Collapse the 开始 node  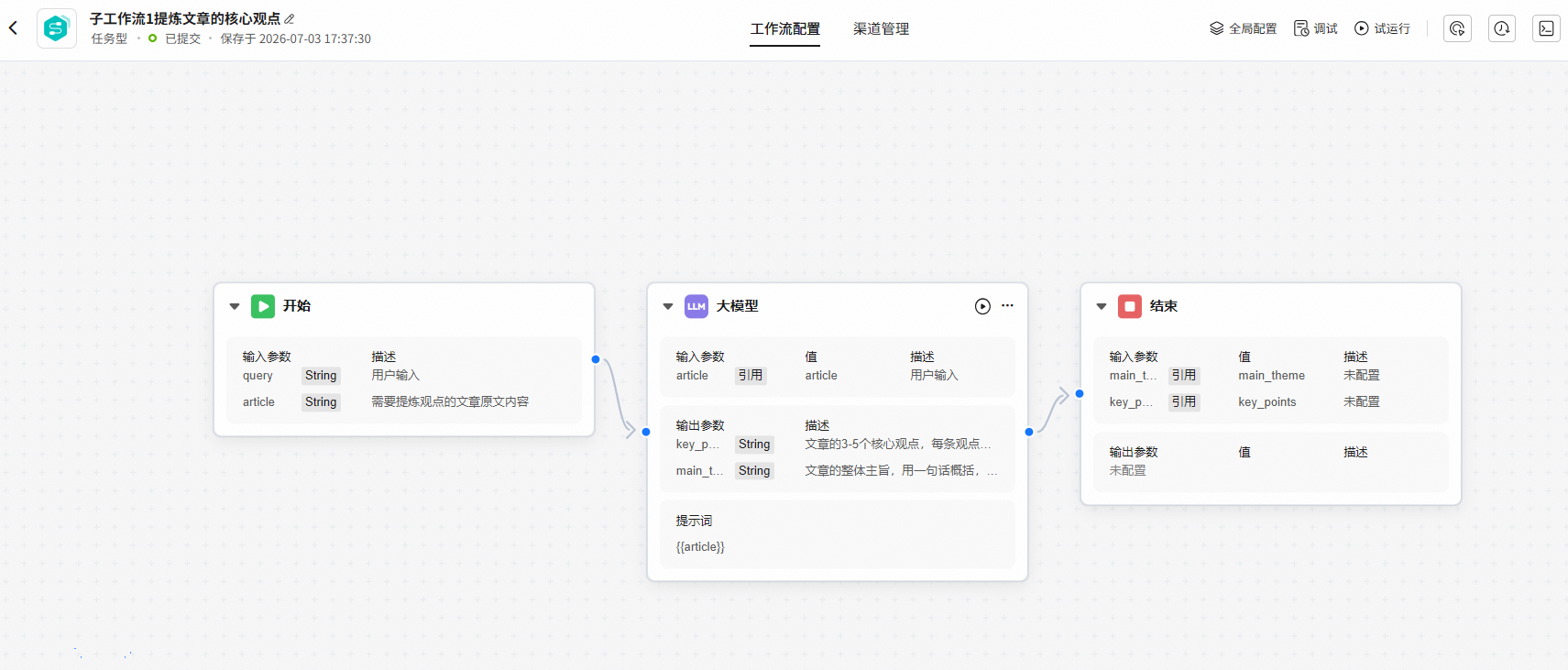(235, 306)
